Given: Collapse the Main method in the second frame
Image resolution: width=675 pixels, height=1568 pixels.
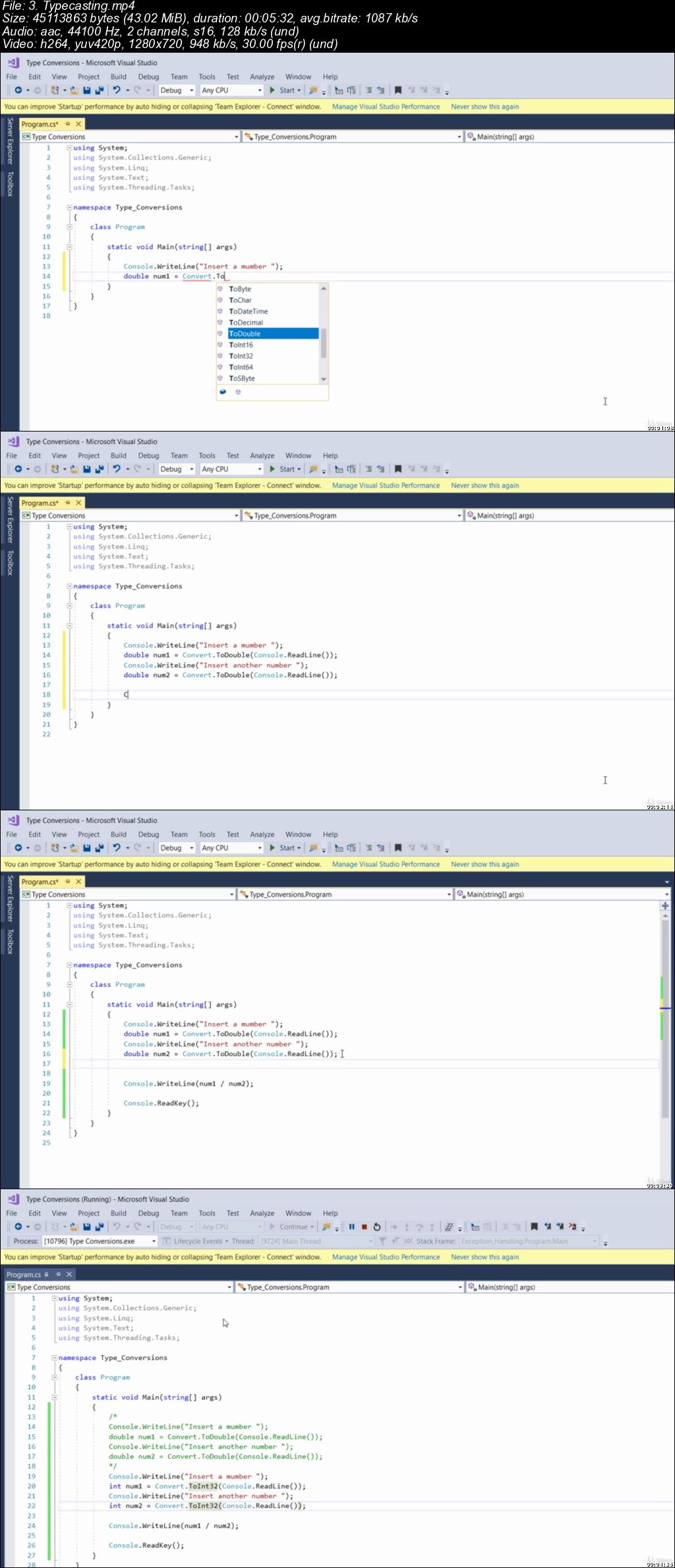Looking at the screenshot, I should [69, 626].
